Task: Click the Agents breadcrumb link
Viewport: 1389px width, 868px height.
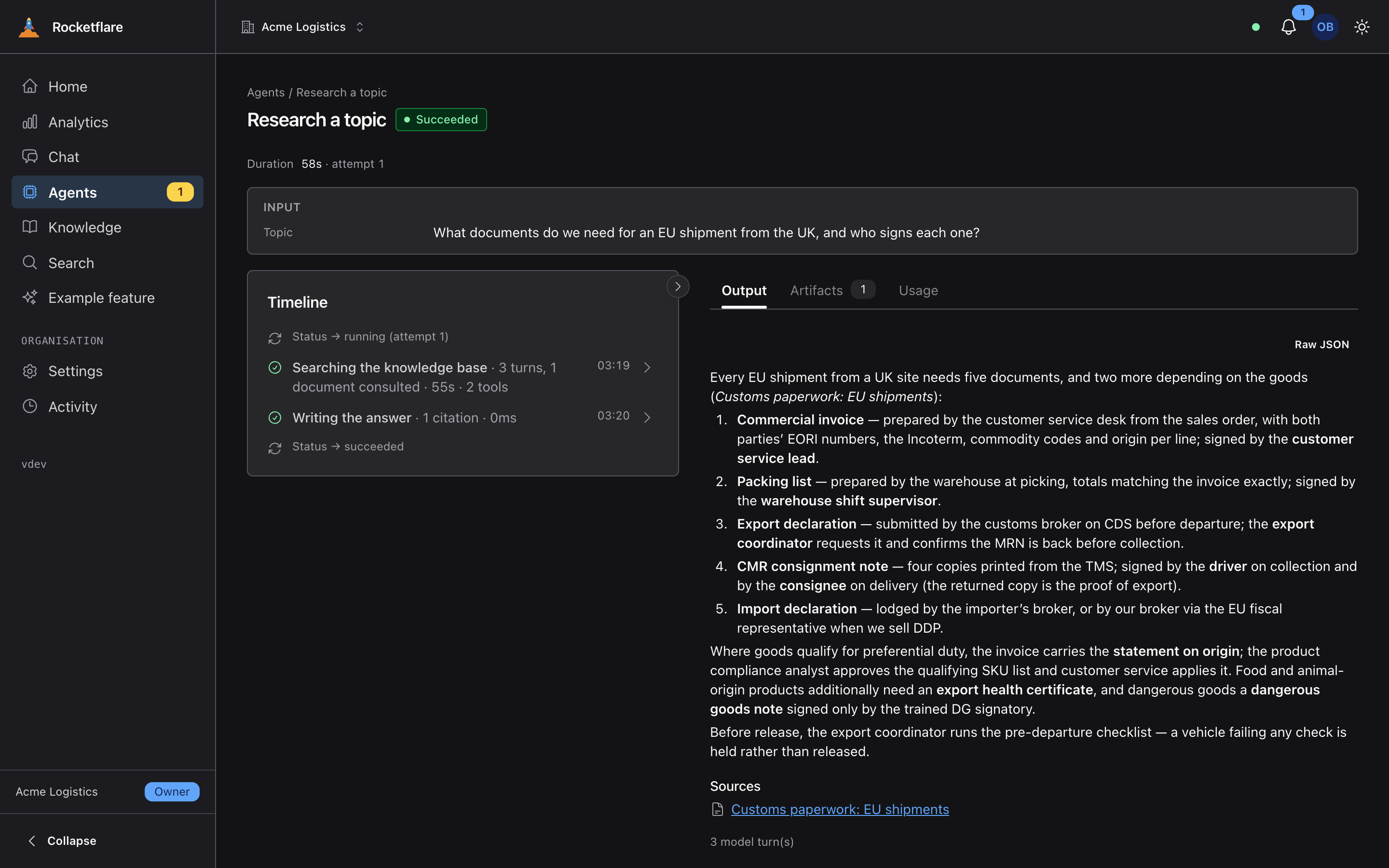Action: point(266,93)
